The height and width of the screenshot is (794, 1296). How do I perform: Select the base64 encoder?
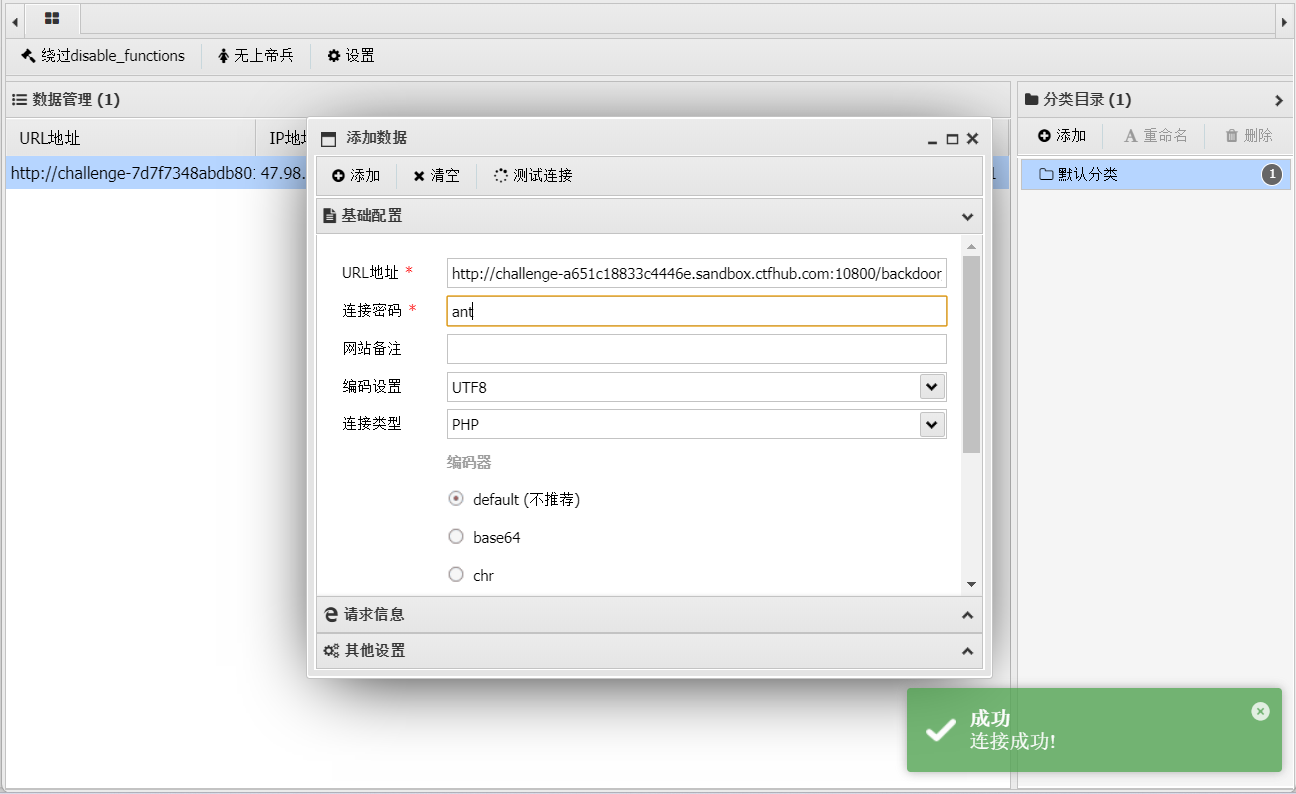[456, 536]
